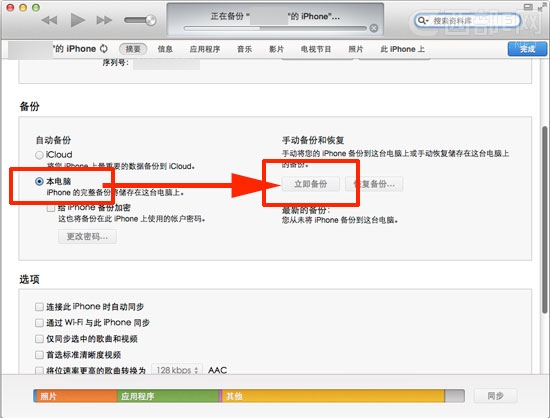
Task: Enable 通过 Wi-Fi 与此 iPhone 同步 checkbox
Action: pos(39,323)
